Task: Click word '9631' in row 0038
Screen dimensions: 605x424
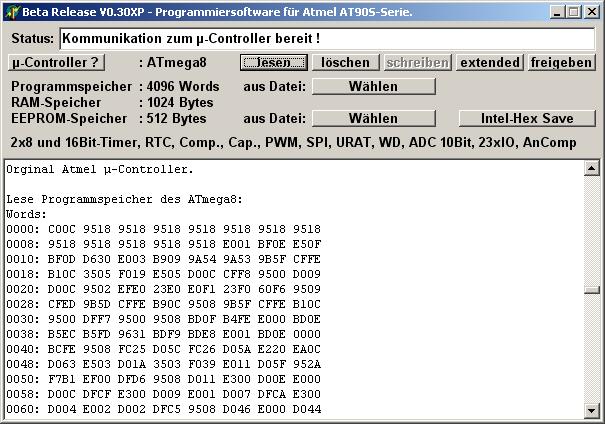Action: coord(132,334)
